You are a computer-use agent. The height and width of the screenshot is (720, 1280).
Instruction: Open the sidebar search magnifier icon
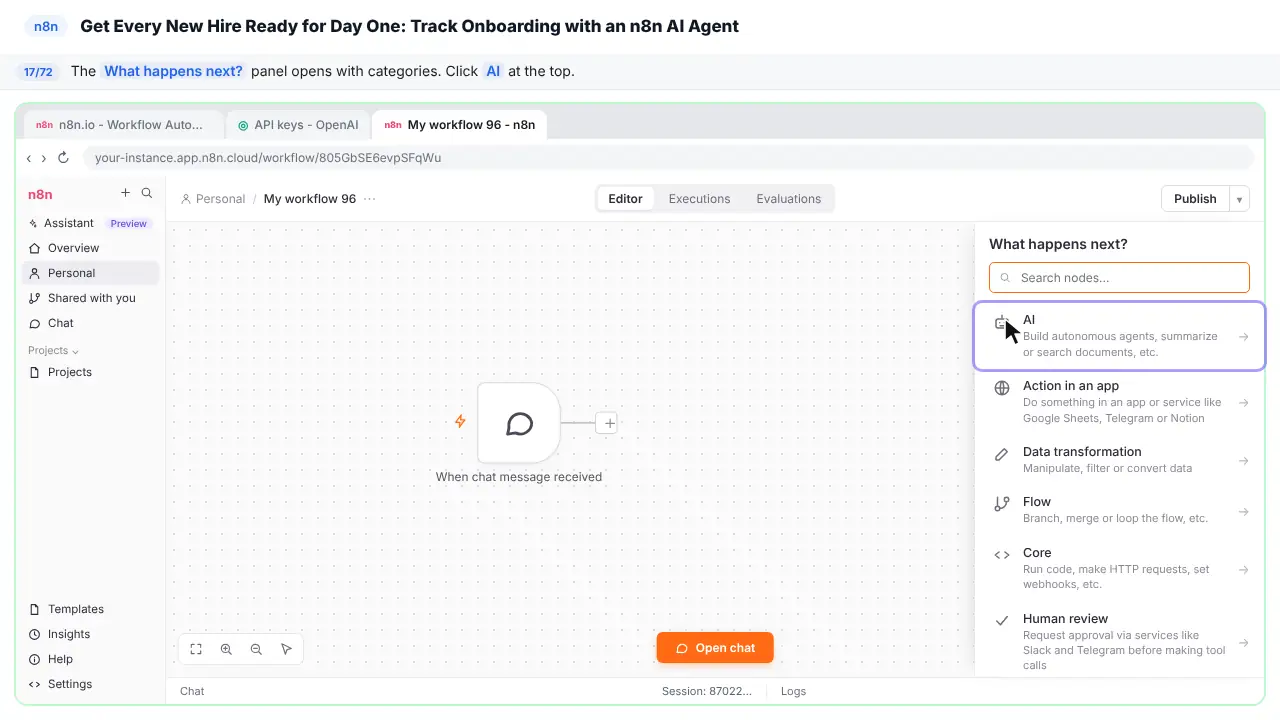(x=147, y=193)
